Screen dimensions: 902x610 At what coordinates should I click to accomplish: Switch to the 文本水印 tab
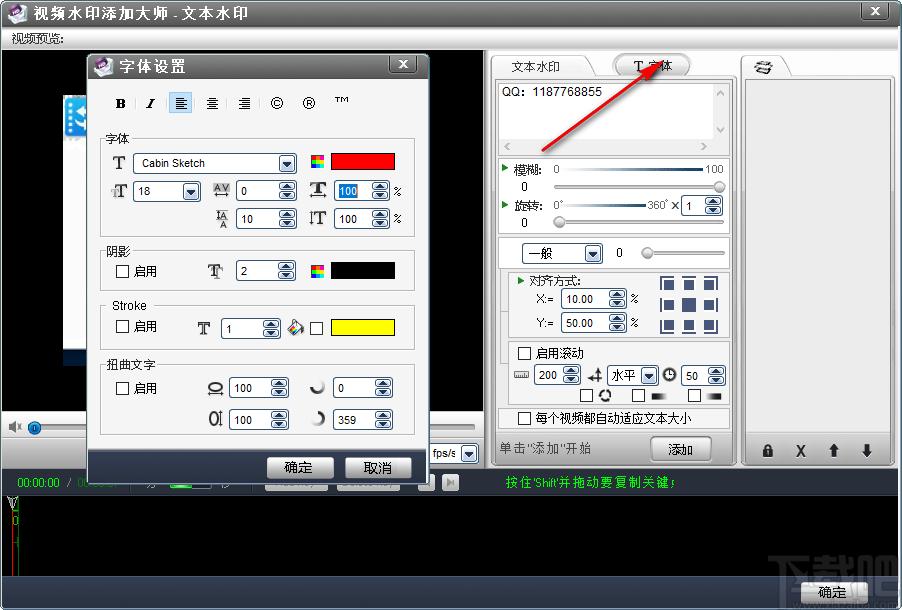click(x=536, y=67)
